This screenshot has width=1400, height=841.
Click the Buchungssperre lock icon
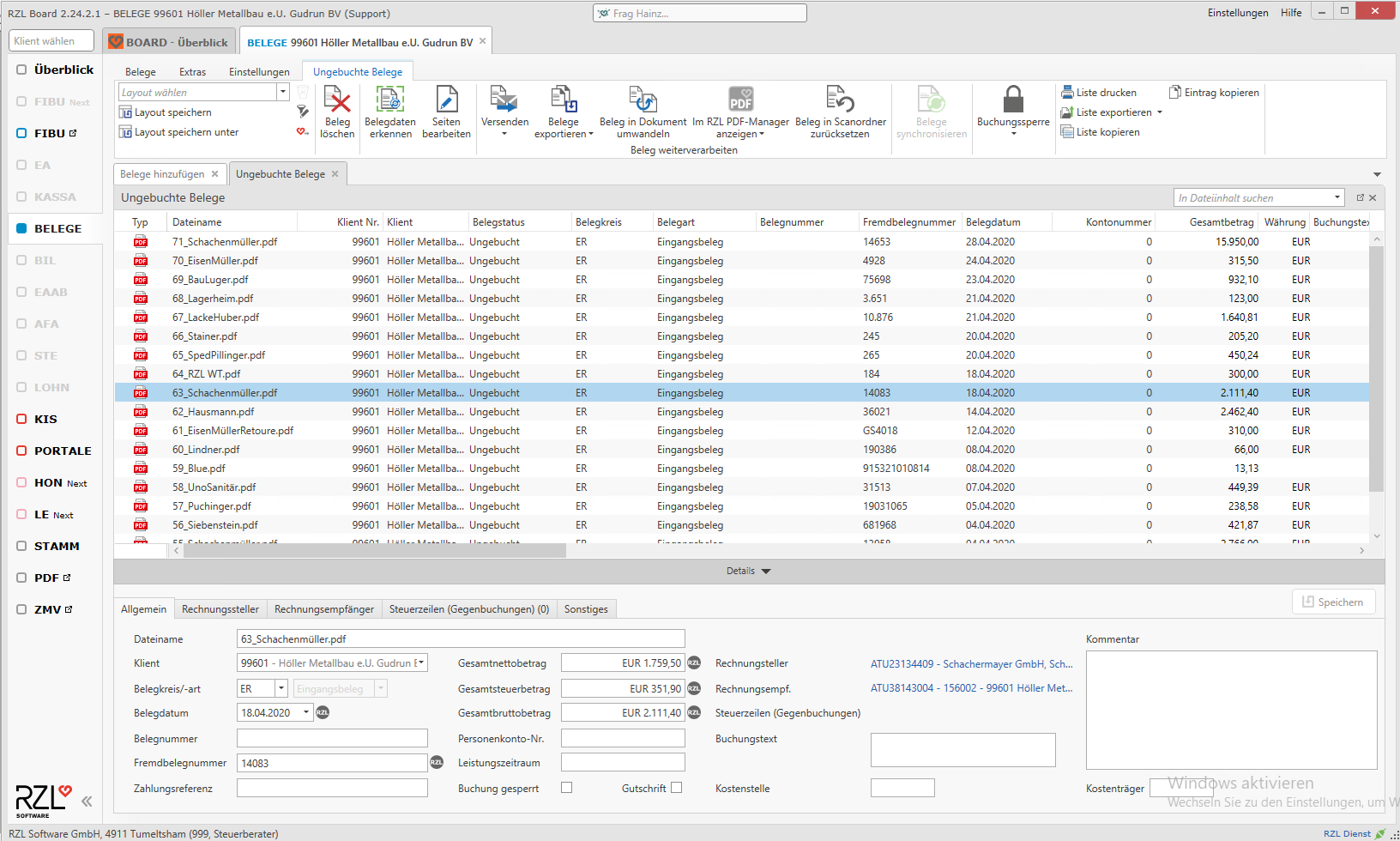(1013, 100)
